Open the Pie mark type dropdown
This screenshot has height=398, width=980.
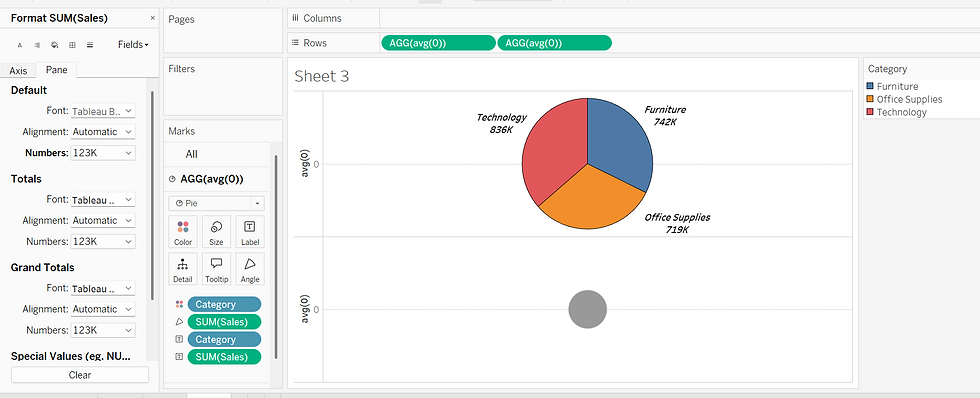216,204
